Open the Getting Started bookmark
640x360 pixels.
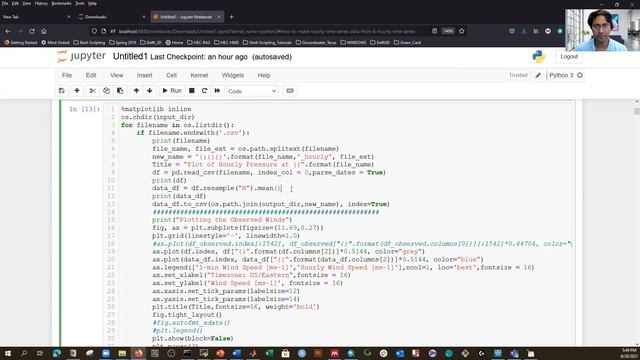tap(21, 42)
